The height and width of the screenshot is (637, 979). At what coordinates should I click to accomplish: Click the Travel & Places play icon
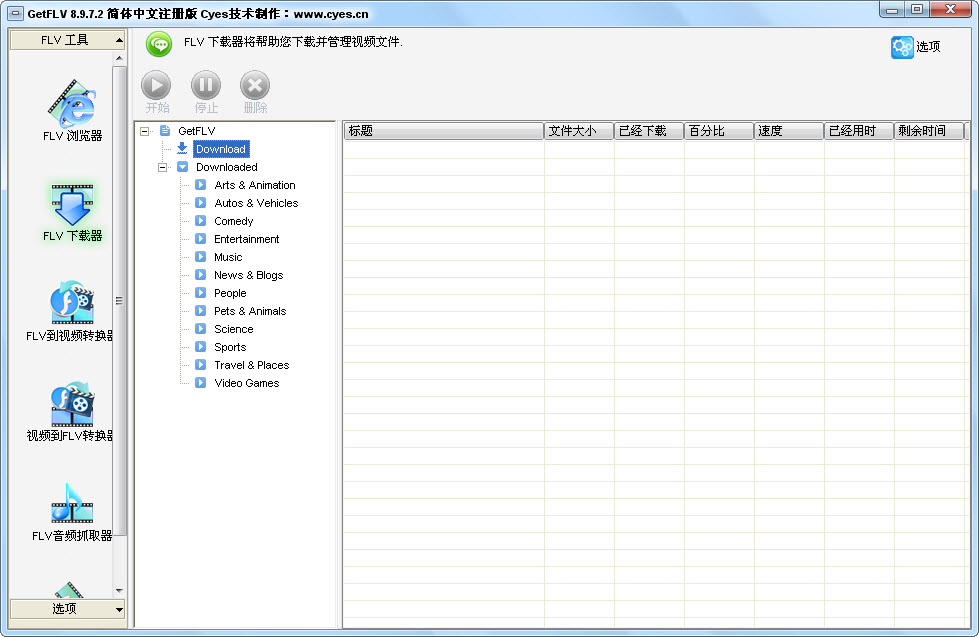tap(200, 365)
